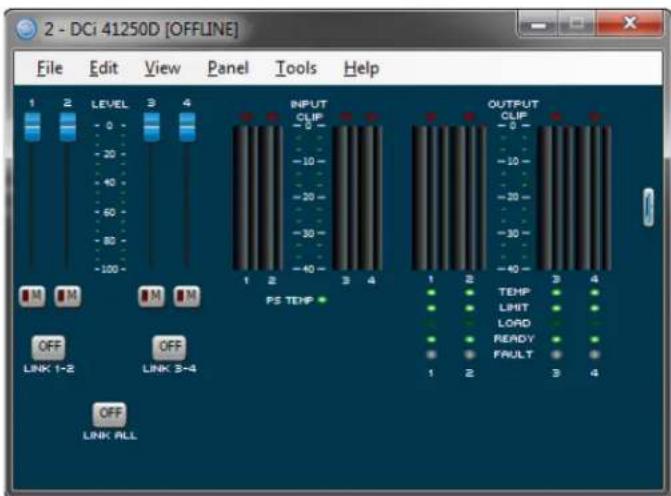
Task: Click the TEMP indicator for output 1
Action: click(431, 293)
